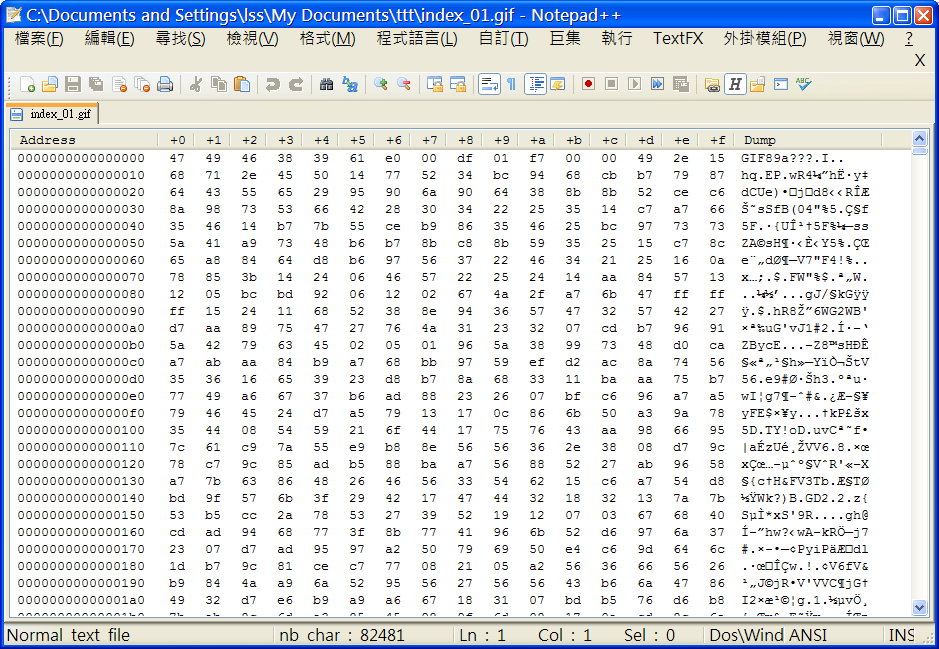Screen dimensions: 939x649
Task: Click the Close document icon
Action: [x=119, y=84]
